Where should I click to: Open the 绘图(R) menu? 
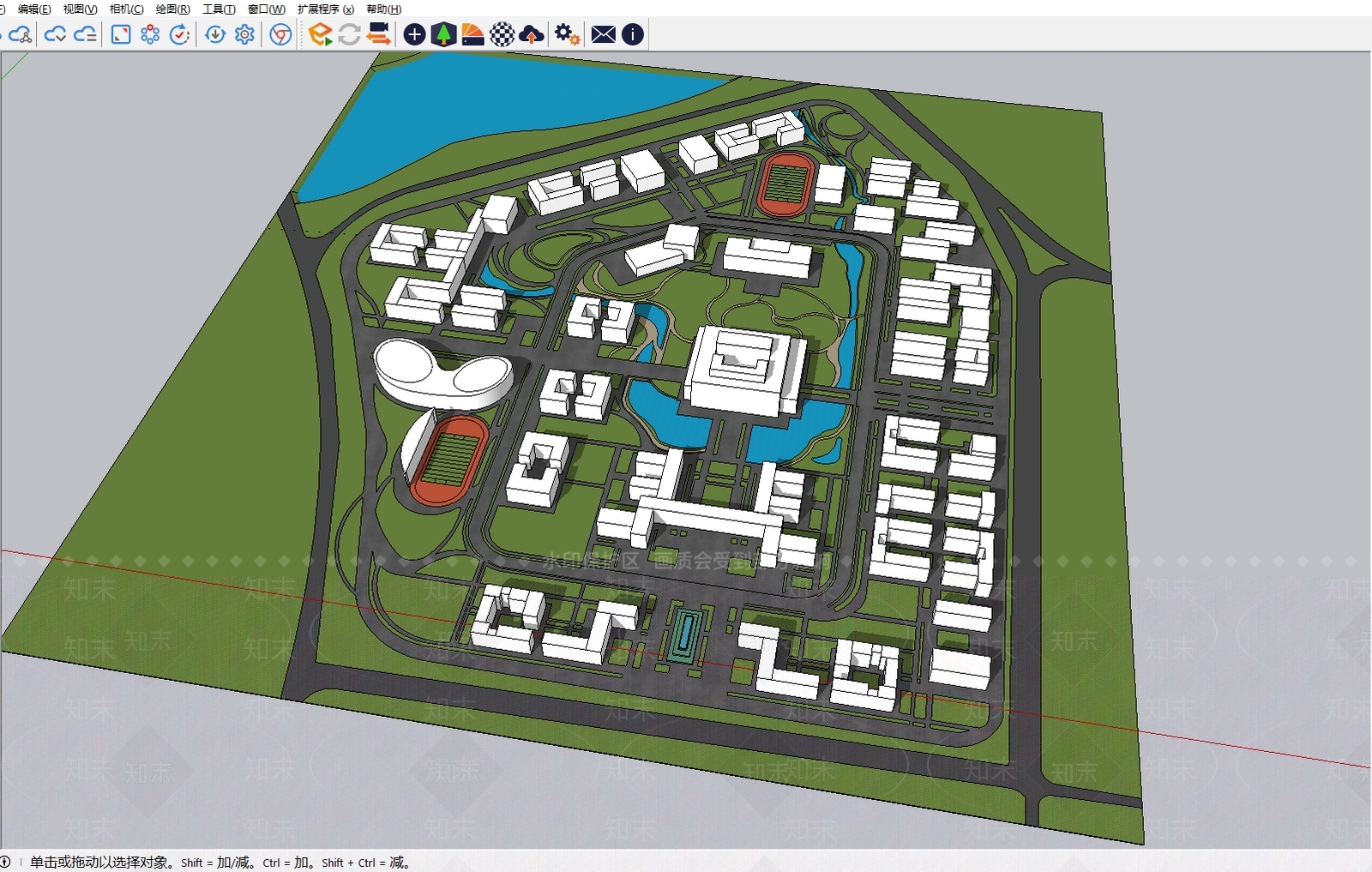coord(172,9)
